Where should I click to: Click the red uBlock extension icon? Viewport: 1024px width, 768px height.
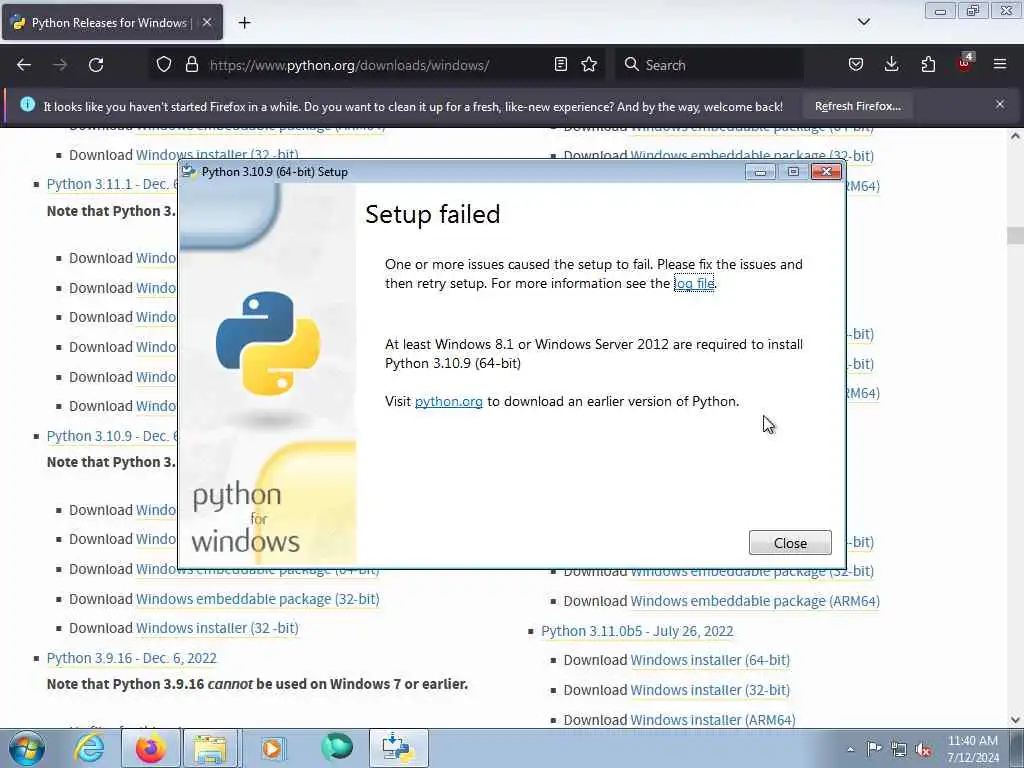(965, 63)
